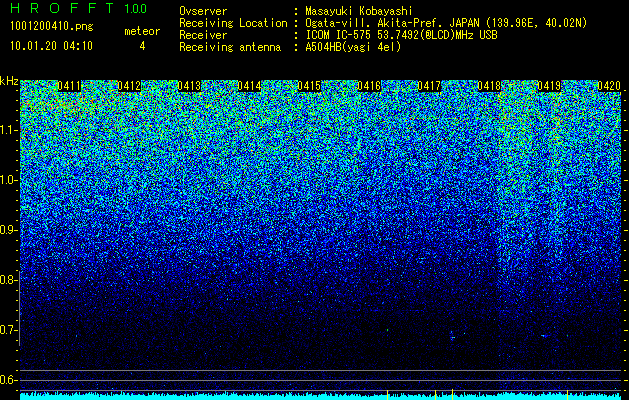Click the 'Receiving Location' label
This screenshot has height=400, width=629.
click(x=233, y=23)
